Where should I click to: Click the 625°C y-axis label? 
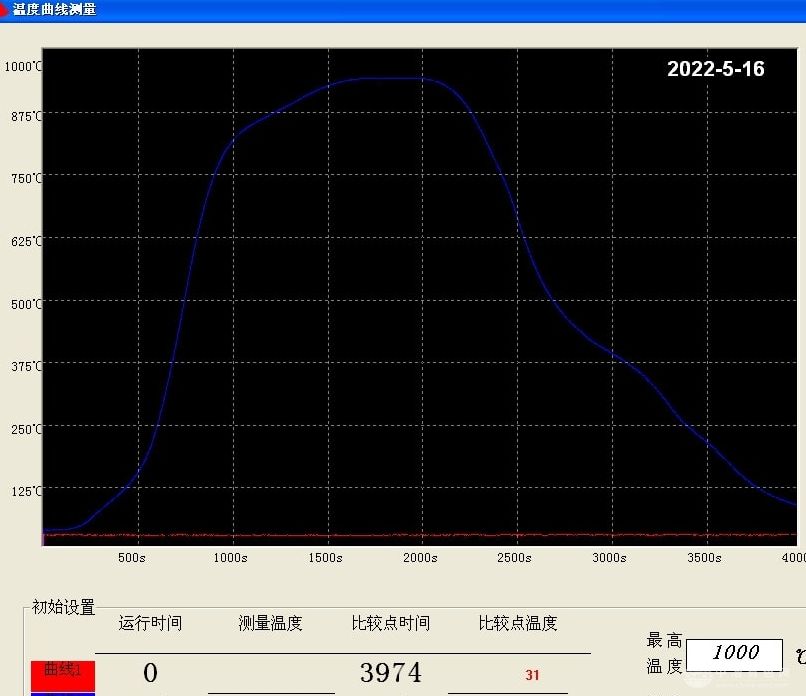[x=27, y=241]
